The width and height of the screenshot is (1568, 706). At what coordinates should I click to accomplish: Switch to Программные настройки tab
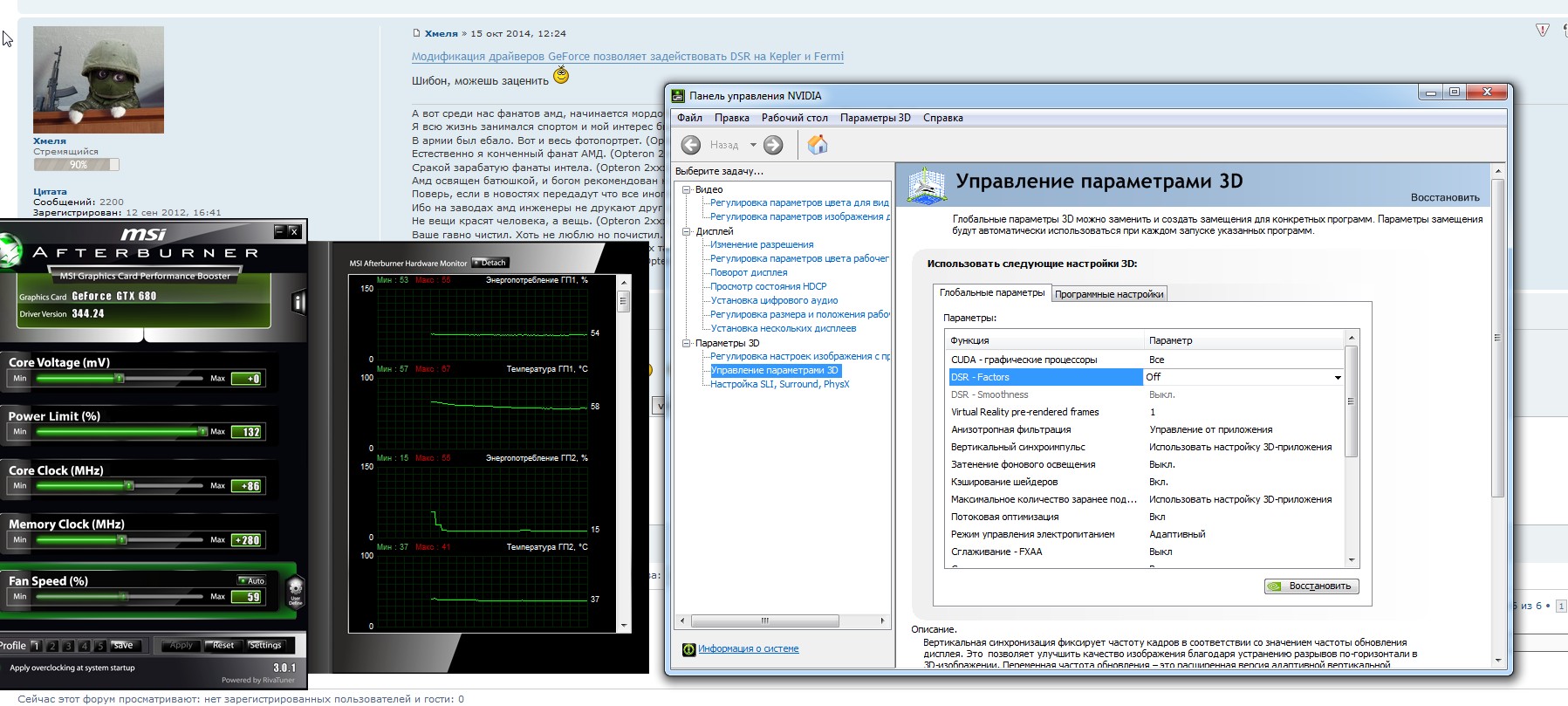coord(1108,294)
